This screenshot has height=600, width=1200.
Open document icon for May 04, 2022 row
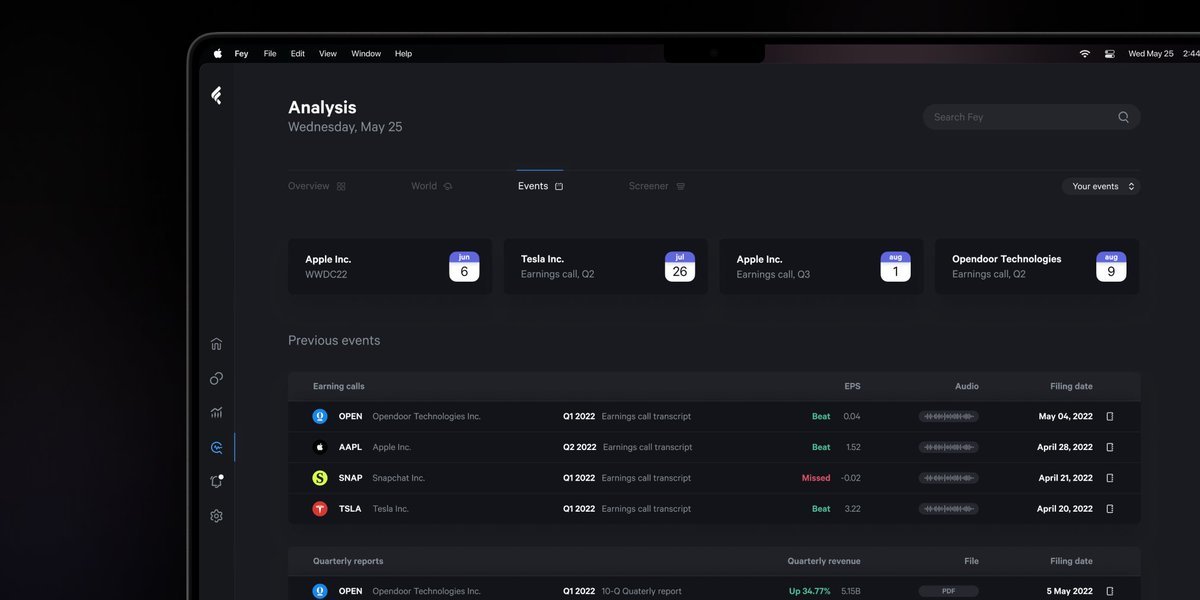pos(1109,416)
